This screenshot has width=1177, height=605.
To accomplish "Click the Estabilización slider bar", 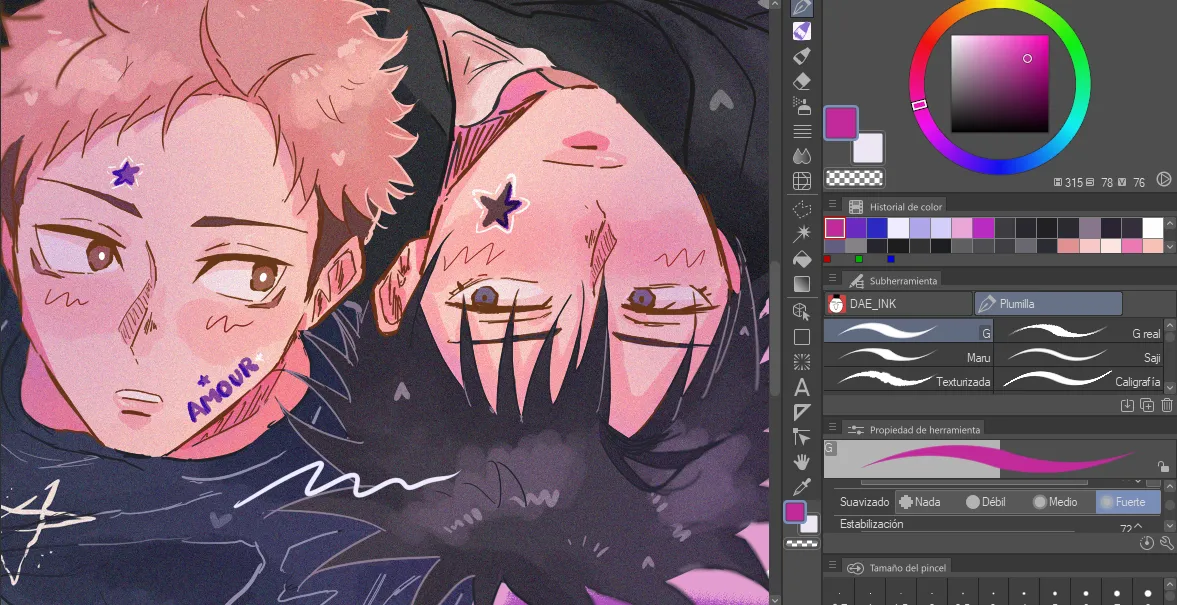I will (x=968, y=531).
